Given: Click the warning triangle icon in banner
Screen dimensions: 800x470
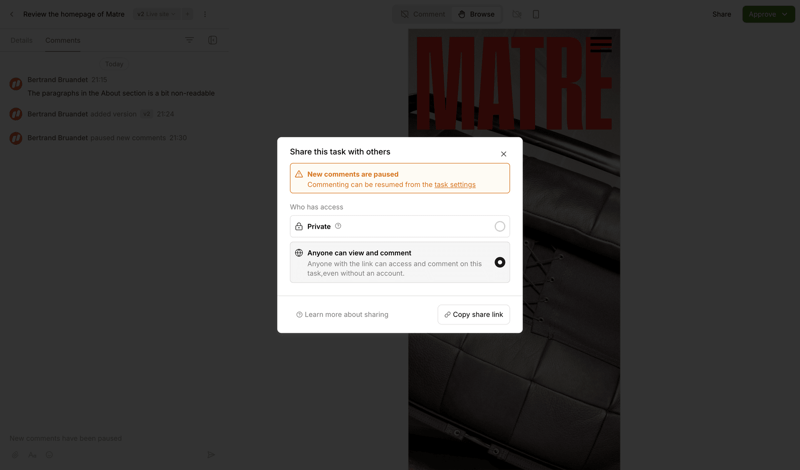Looking at the screenshot, I should 299,174.
